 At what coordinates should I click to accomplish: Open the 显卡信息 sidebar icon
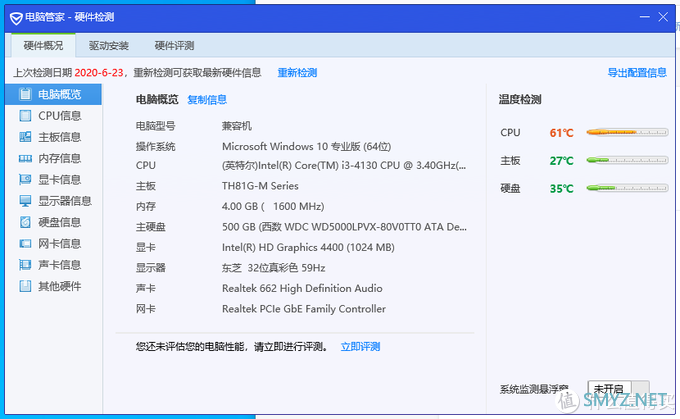coord(25,180)
